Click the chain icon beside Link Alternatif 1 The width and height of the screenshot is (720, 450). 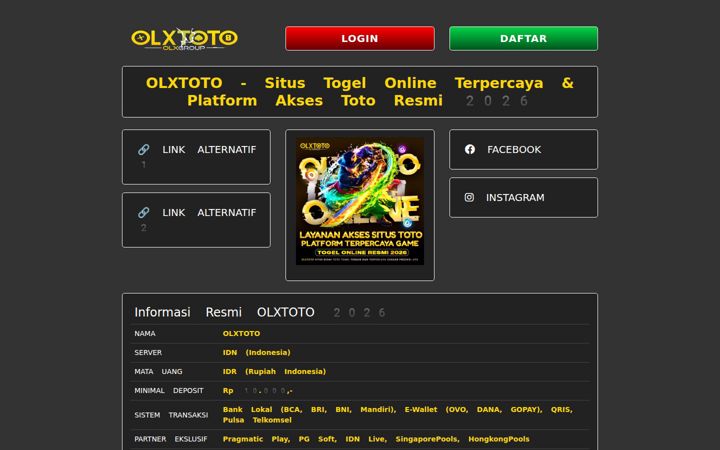tap(143, 150)
